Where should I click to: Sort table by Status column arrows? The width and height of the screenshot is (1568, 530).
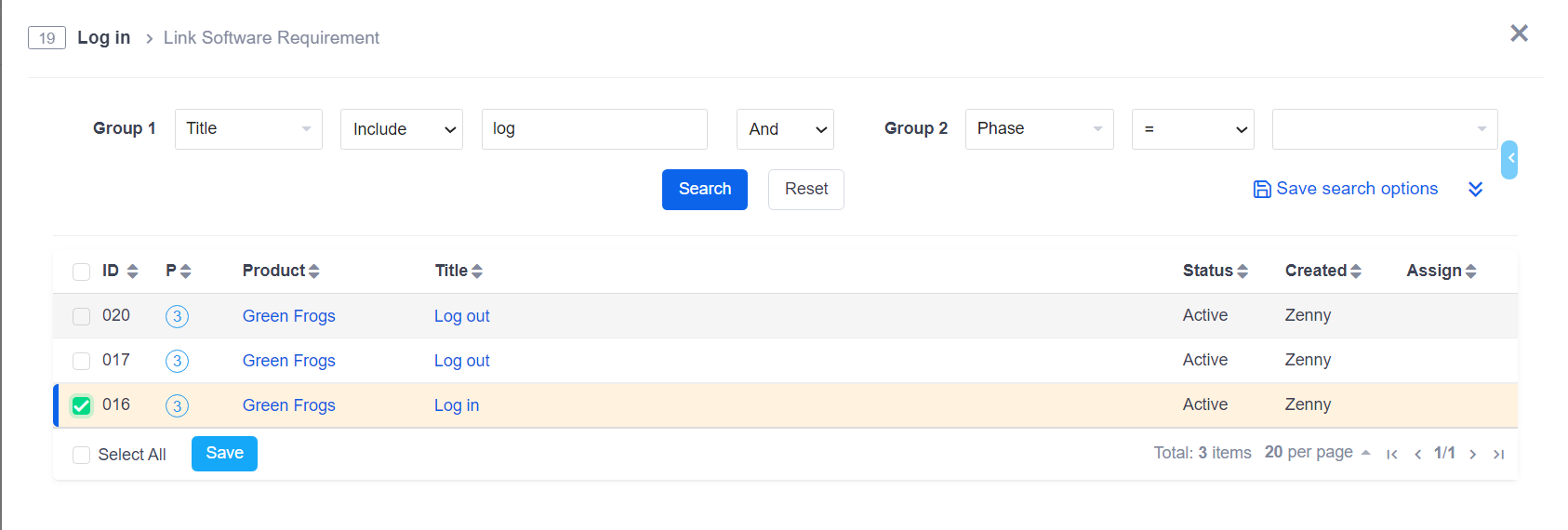click(x=1242, y=271)
